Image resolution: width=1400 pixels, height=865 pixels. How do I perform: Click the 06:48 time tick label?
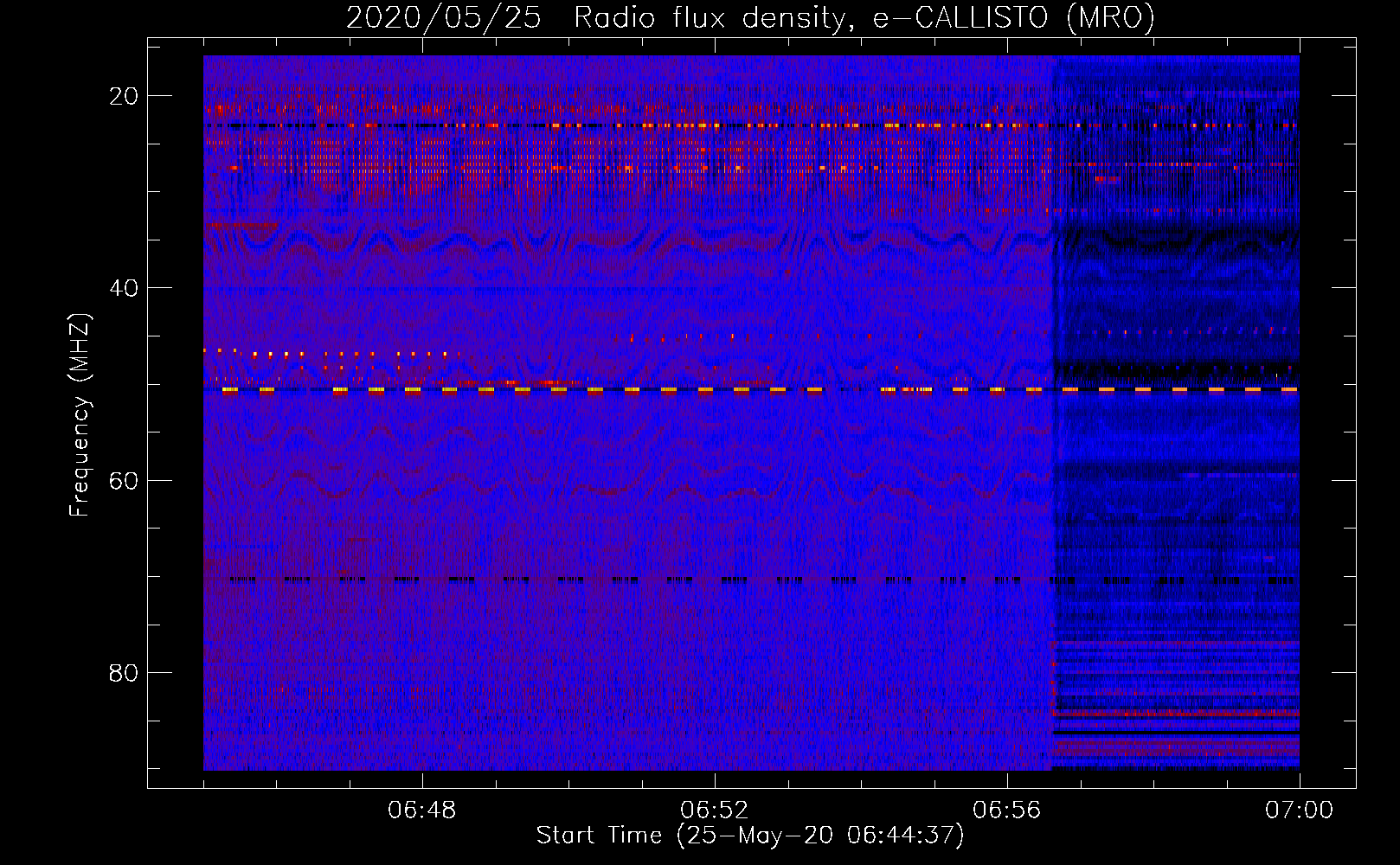click(x=422, y=811)
